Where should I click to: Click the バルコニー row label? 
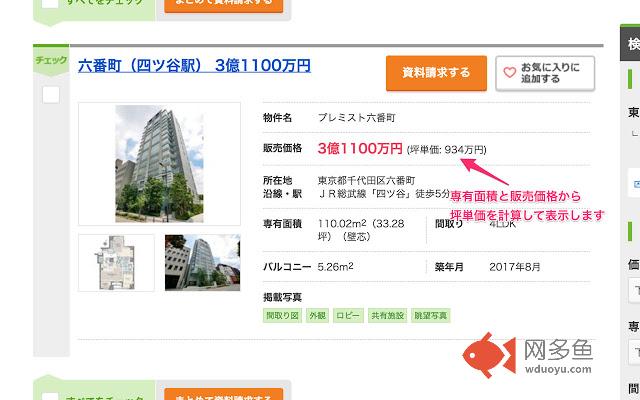tap(287, 267)
